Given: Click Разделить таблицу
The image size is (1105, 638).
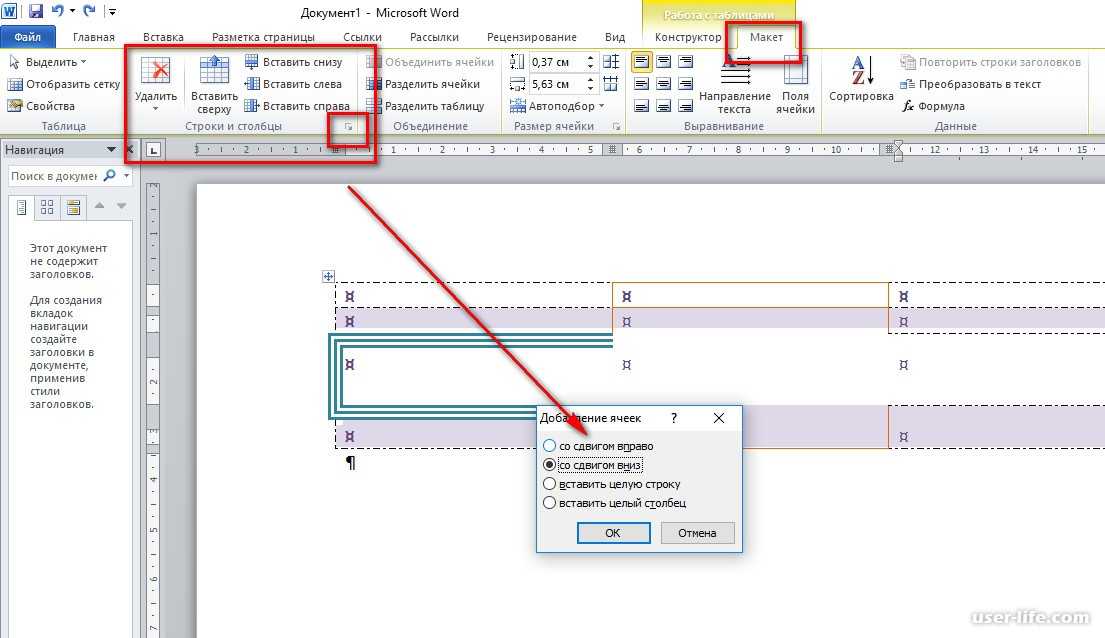Looking at the screenshot, I should (425, 106).
